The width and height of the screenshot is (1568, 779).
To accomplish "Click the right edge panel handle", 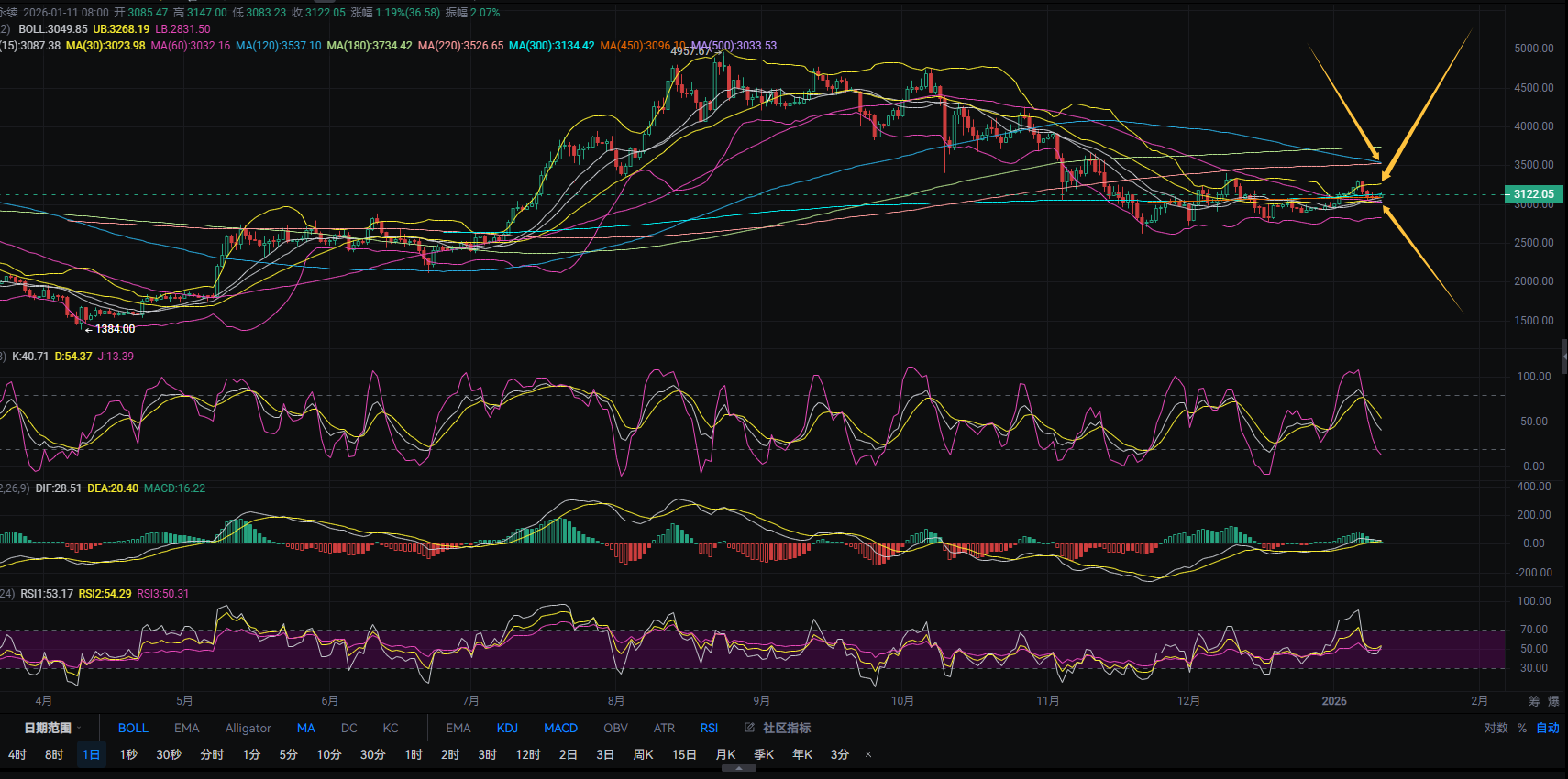I will click(x=1563, y=356).
